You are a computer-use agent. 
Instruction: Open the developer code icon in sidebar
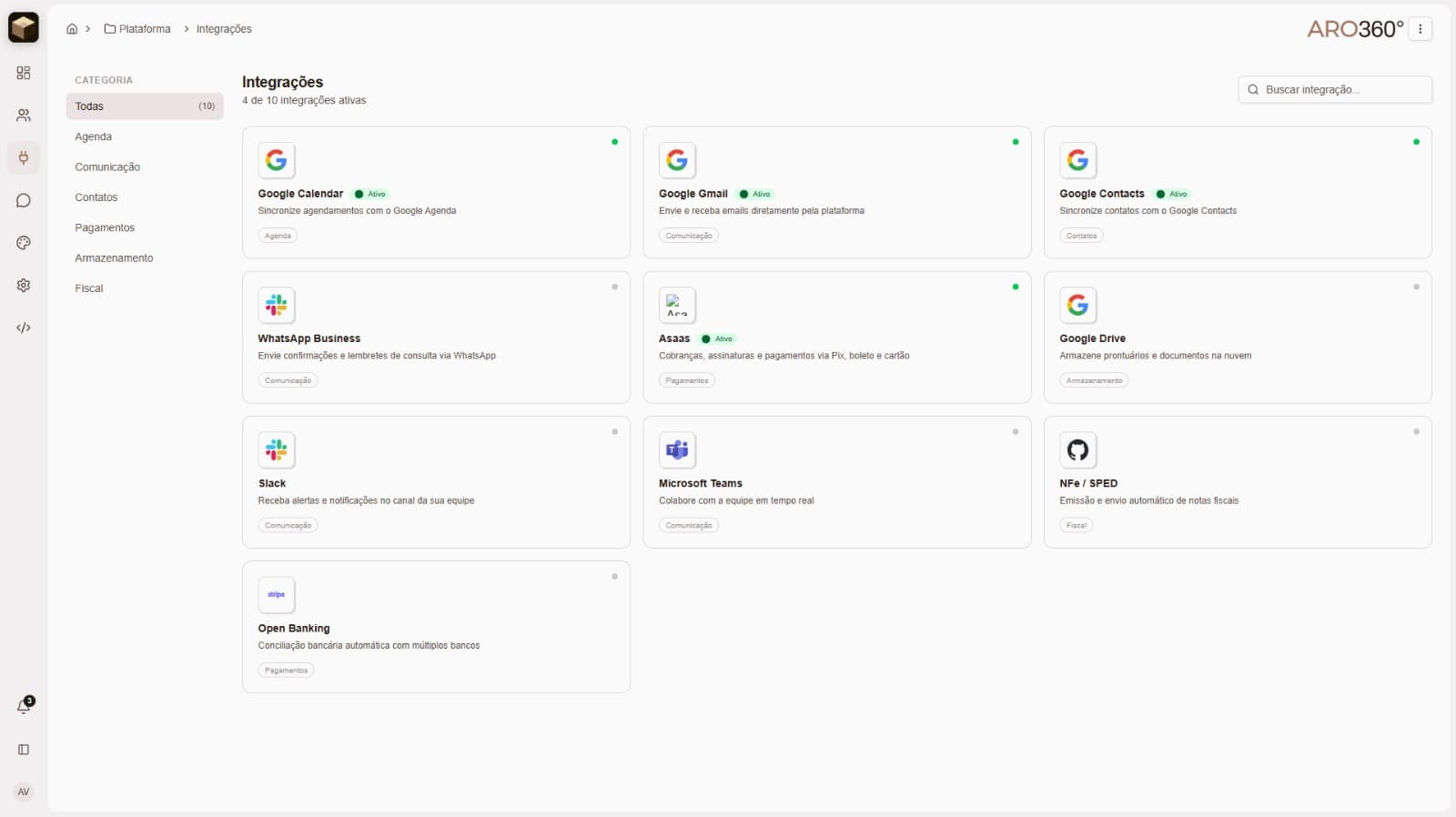click(x=24, y=328)
